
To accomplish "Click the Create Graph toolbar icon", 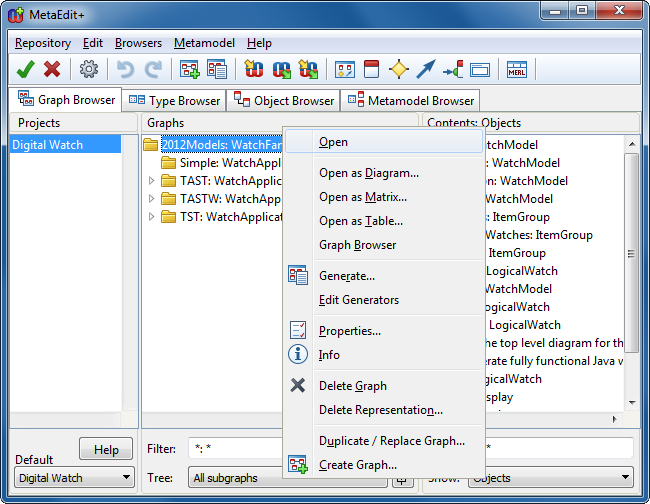I will pos(190,69).
